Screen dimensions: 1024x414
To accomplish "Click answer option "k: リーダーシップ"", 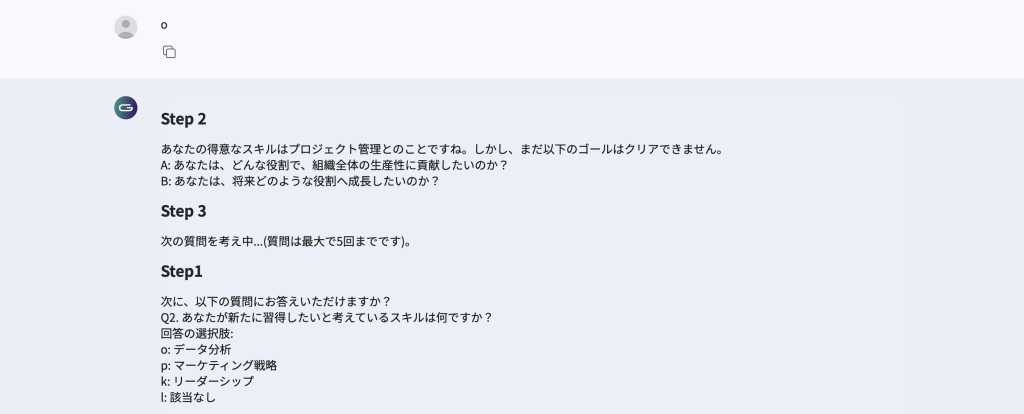I will coord(207,381).
